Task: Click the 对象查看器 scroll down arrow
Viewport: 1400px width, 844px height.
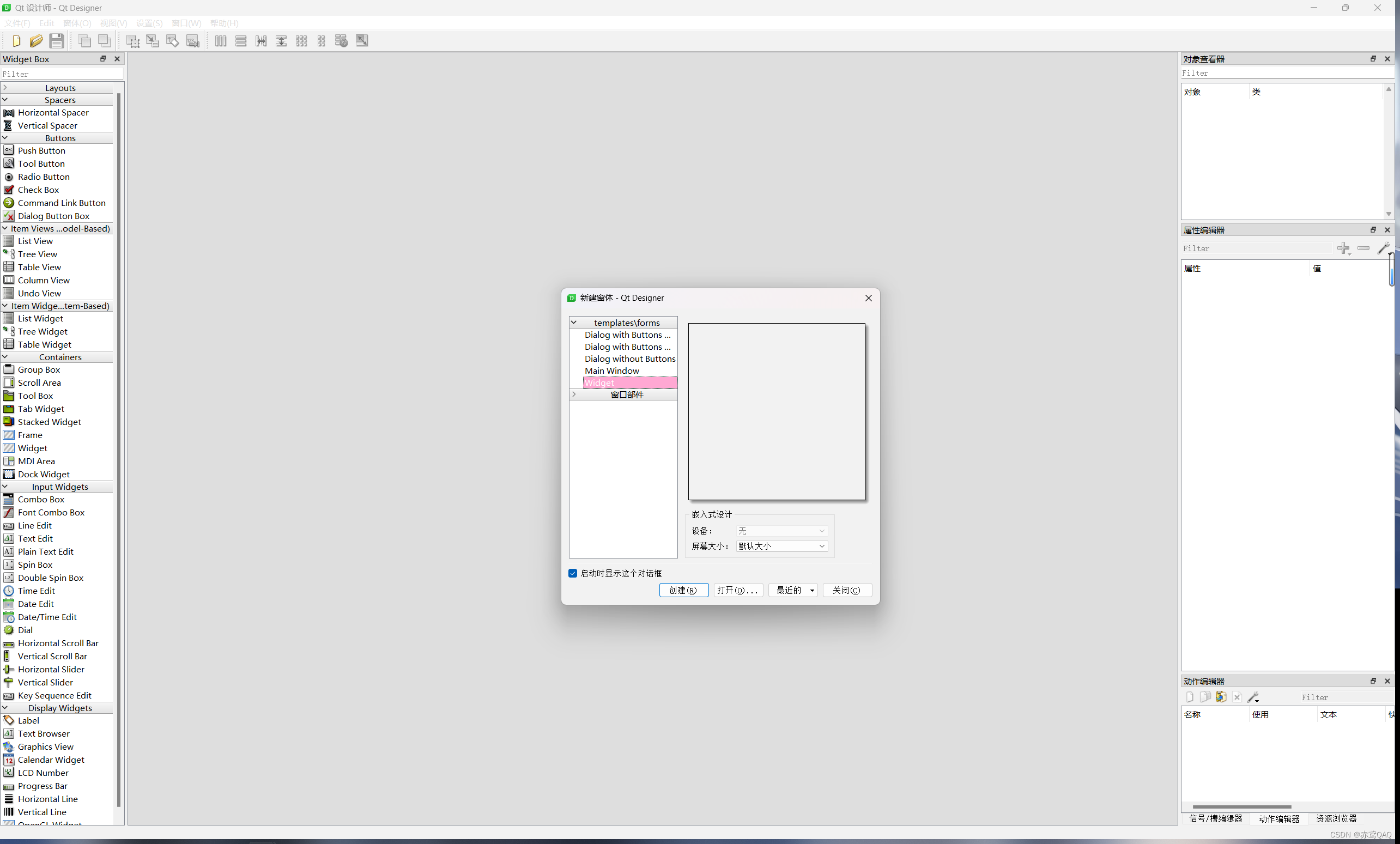Action: point(1389,214)
